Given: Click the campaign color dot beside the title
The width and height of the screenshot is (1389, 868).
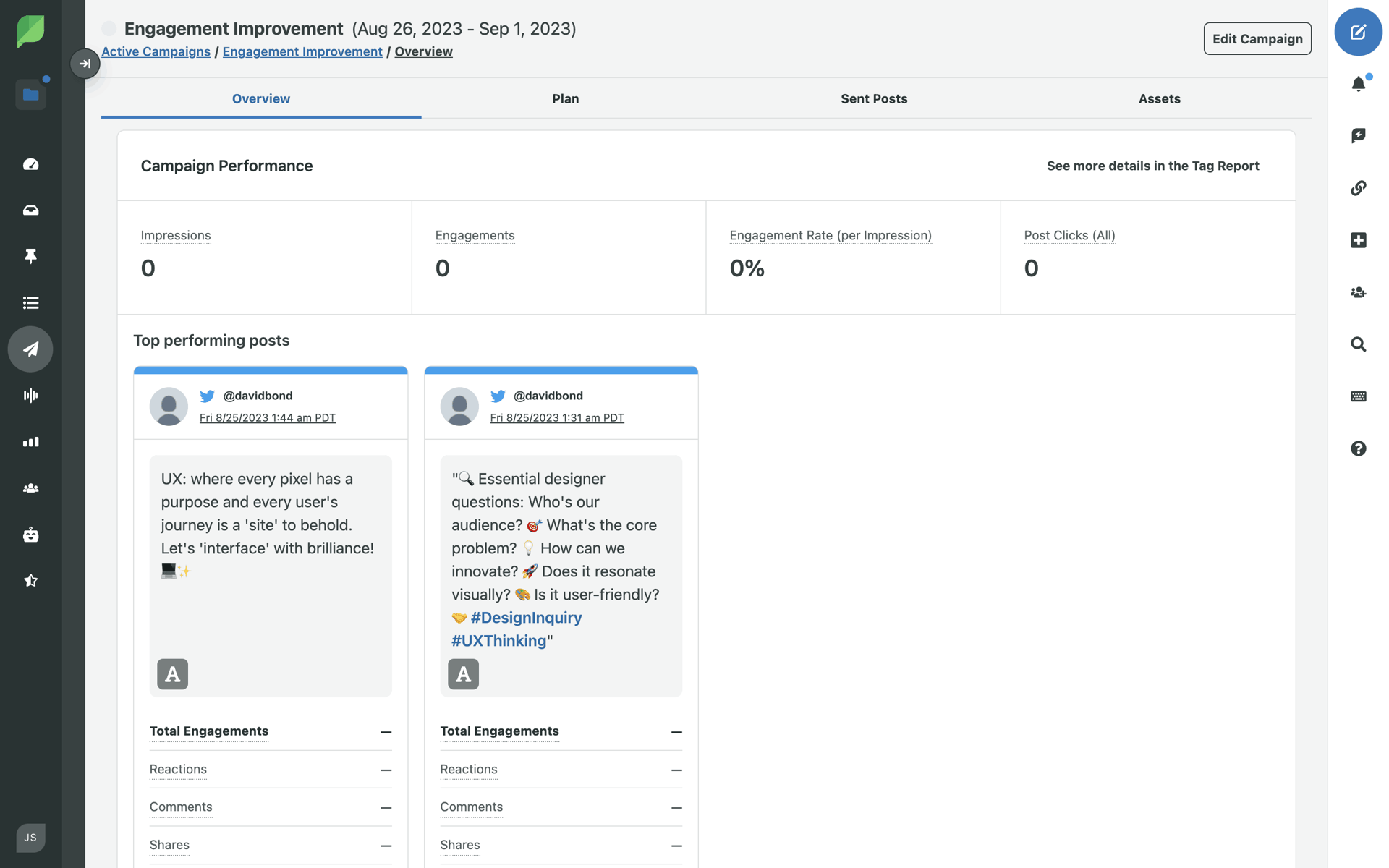Looking at the screenshot, I should pyautogui.click(x=109, y=29).
